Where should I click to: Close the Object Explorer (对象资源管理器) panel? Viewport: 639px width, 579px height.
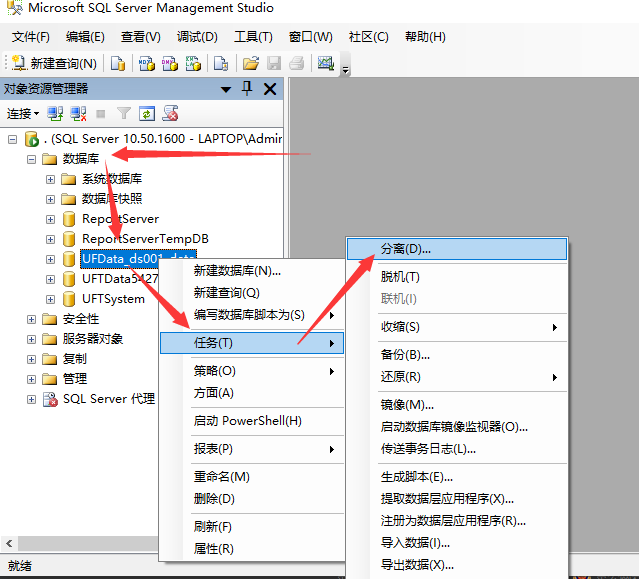click(x=270, y=89)
